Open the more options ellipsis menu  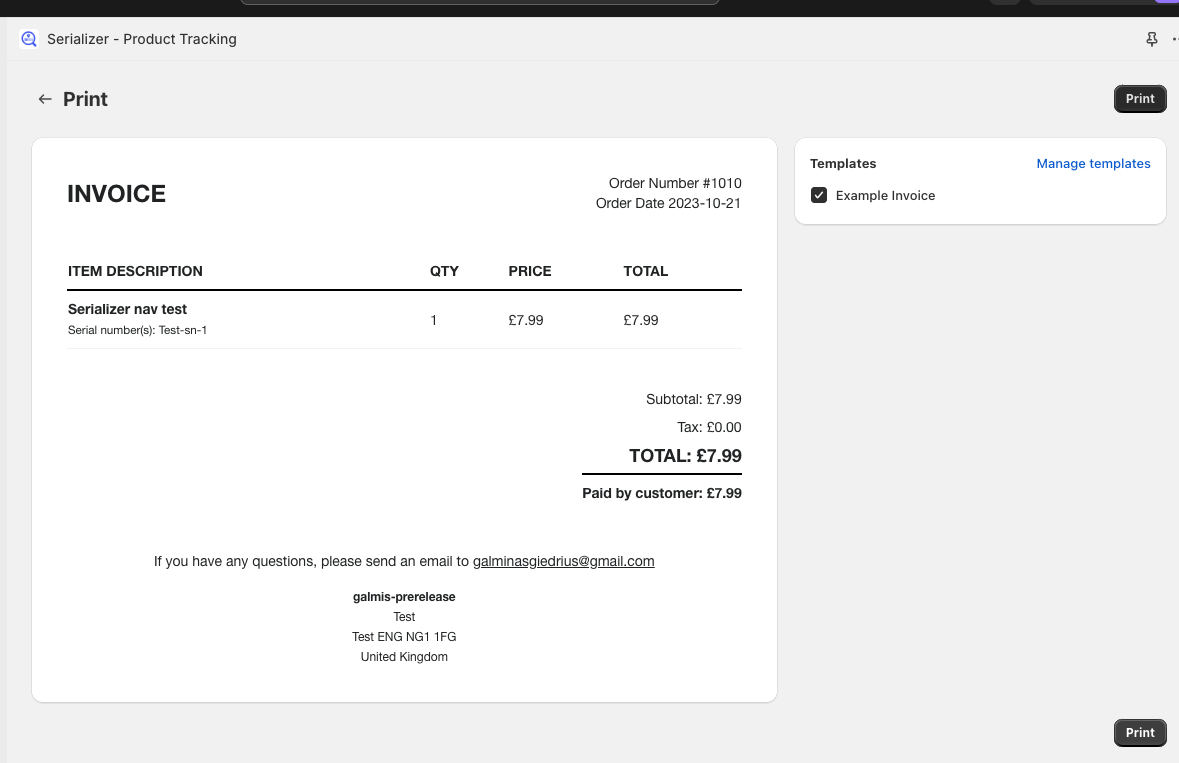coord(1174,39)
